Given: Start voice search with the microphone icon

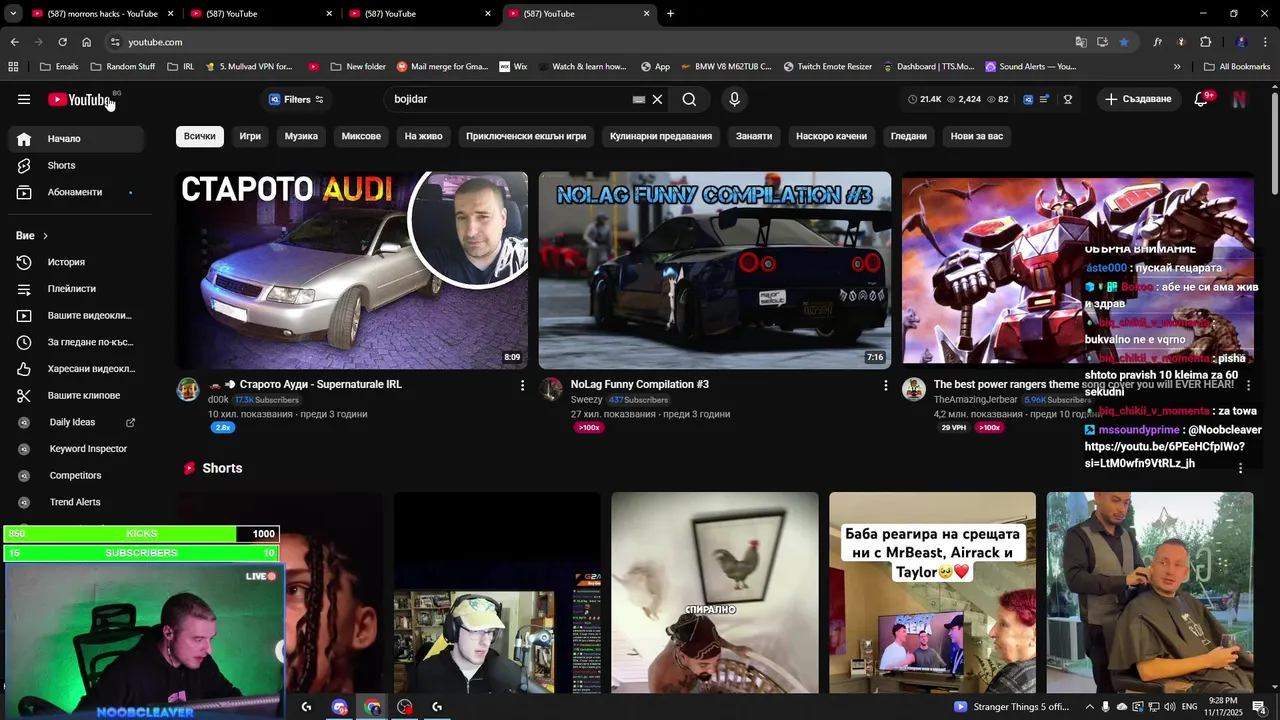Looking at the screenshot, I should point(734,99).
